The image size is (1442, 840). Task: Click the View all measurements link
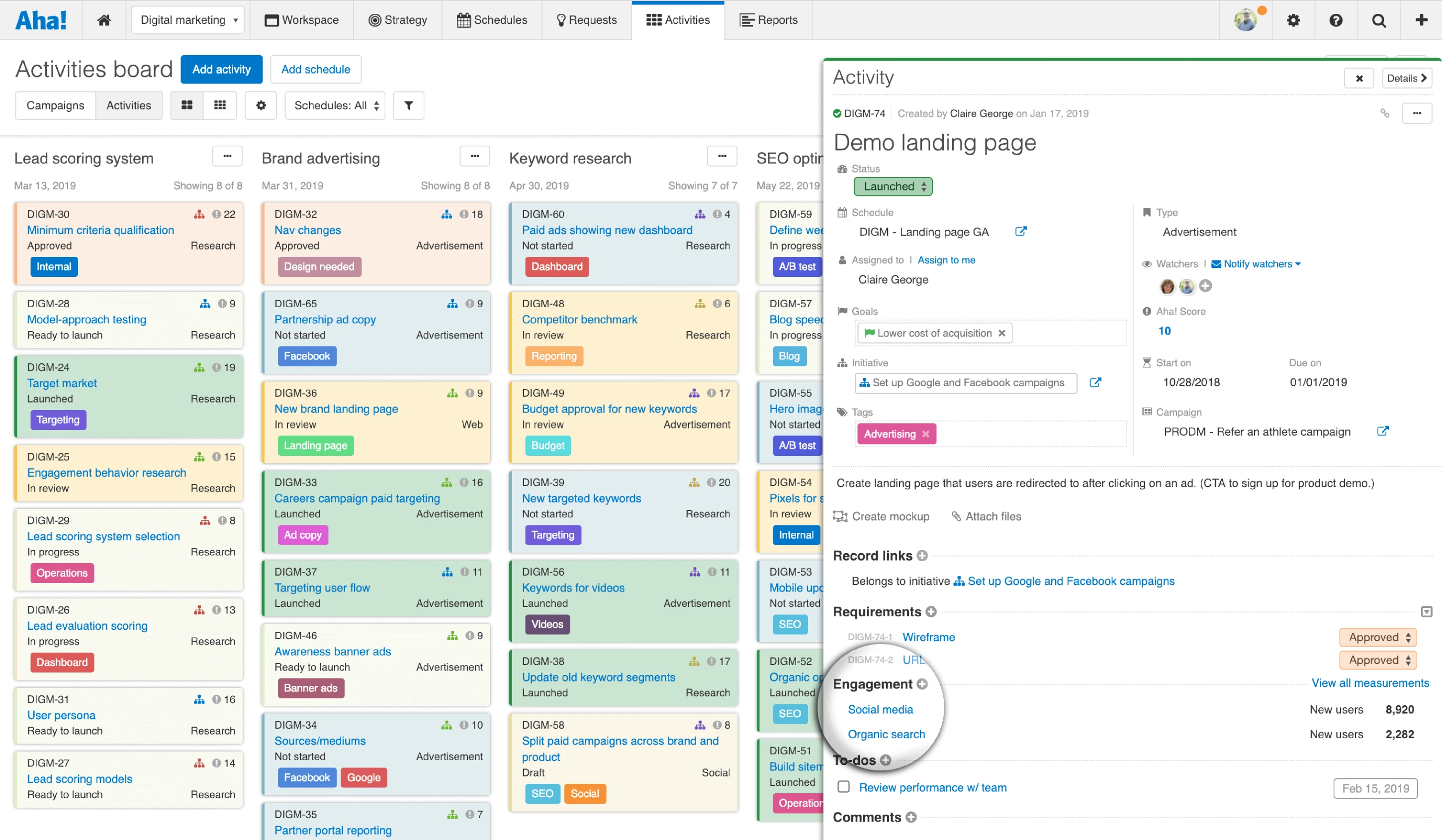pyautogui.click(x=1369, y=683)
